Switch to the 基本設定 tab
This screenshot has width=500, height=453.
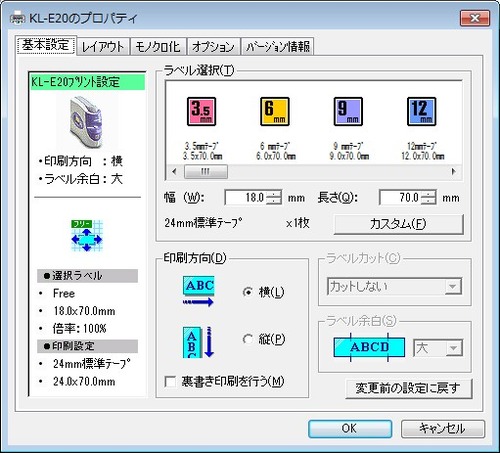tap(46, 45)
